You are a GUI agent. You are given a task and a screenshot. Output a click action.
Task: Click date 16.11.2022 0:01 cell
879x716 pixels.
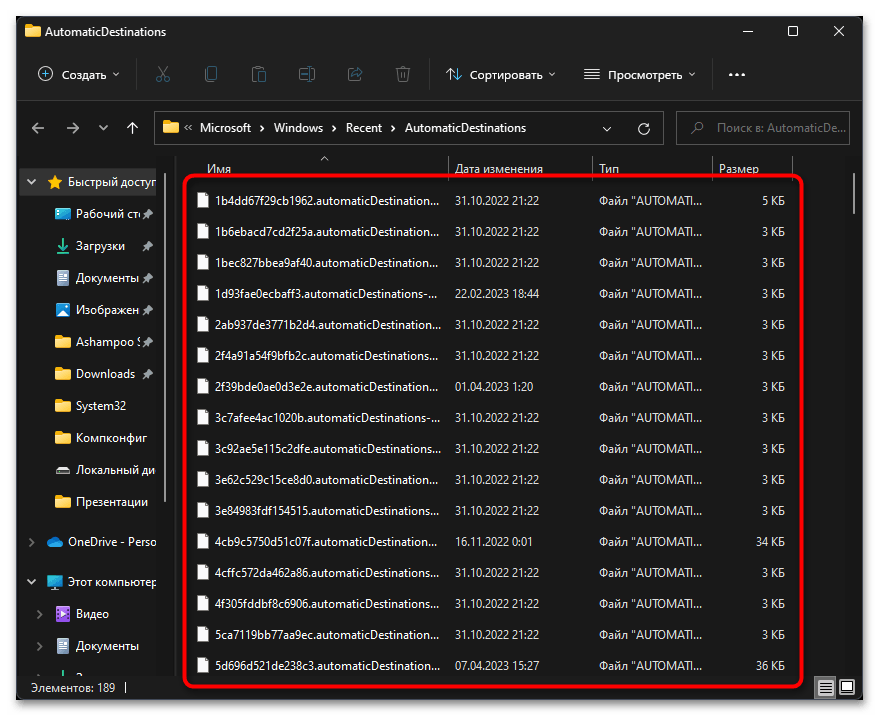click(x=493, y=542)
